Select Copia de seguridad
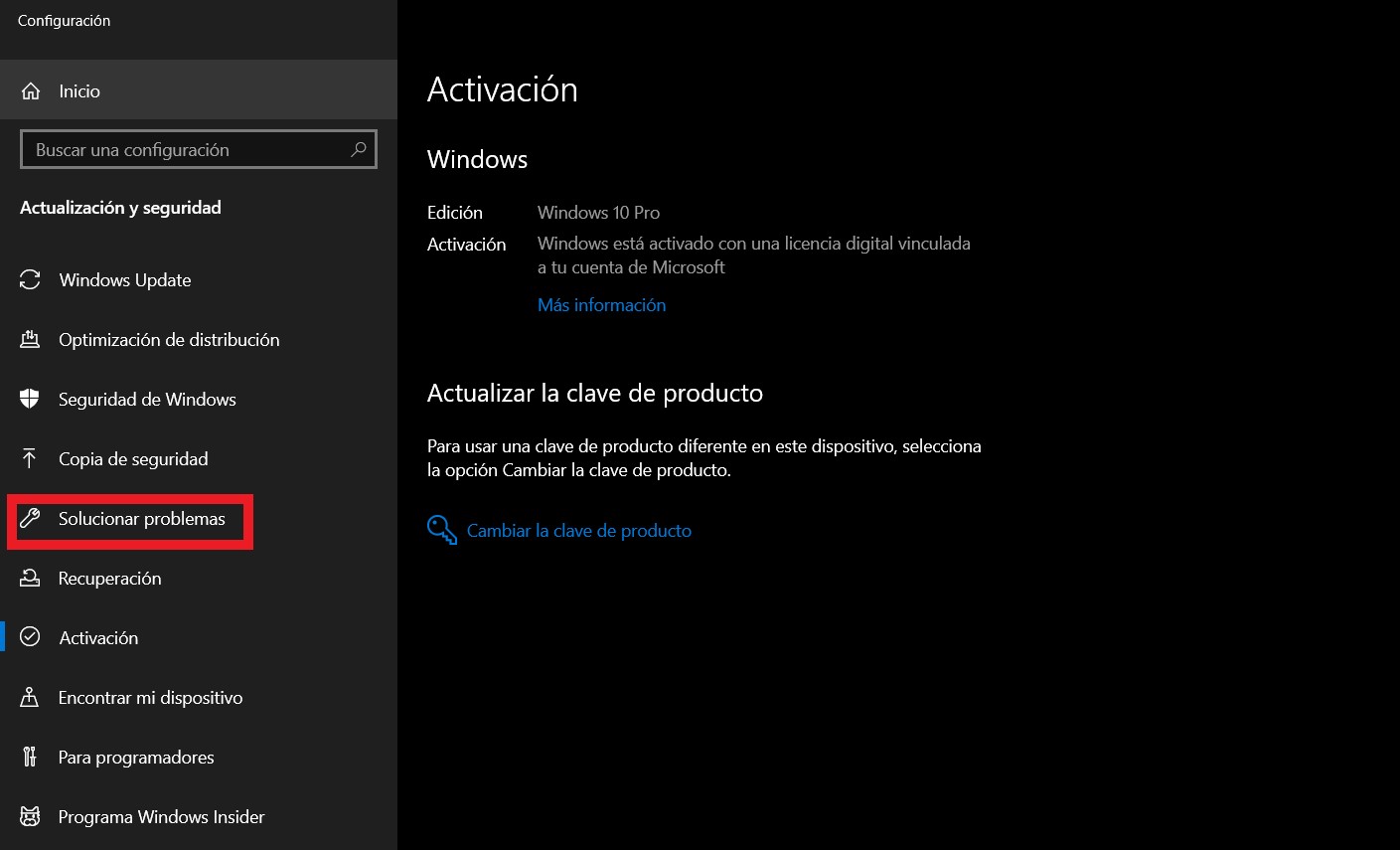This screenshot has height=850, width=1400. (199, 459)
